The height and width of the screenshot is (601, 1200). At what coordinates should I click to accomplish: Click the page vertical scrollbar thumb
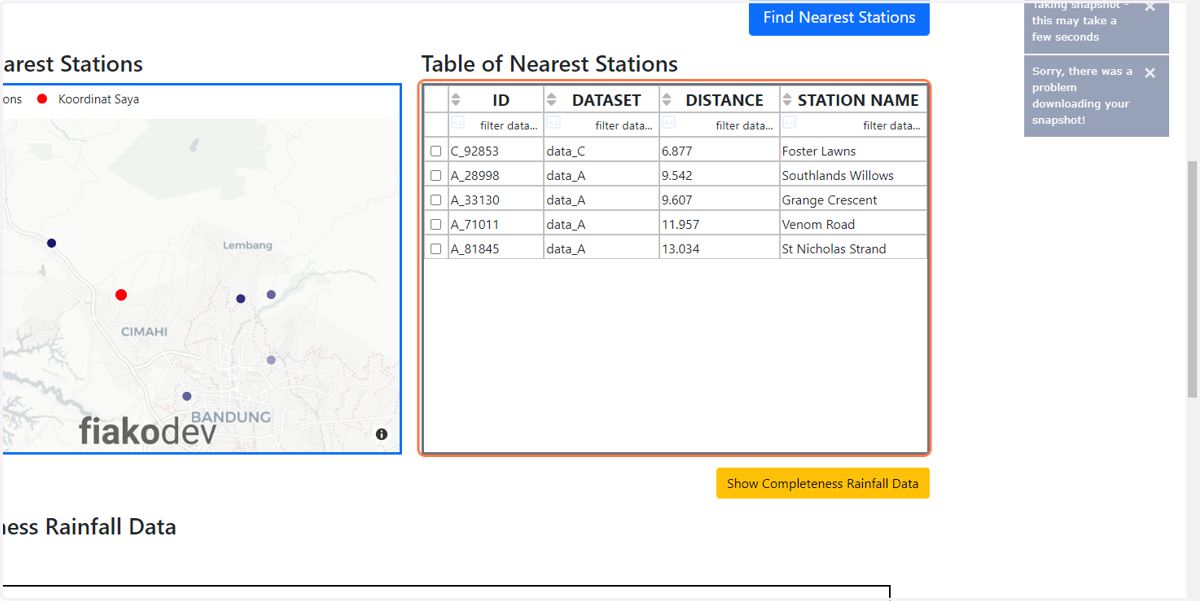coord(1192,280)
